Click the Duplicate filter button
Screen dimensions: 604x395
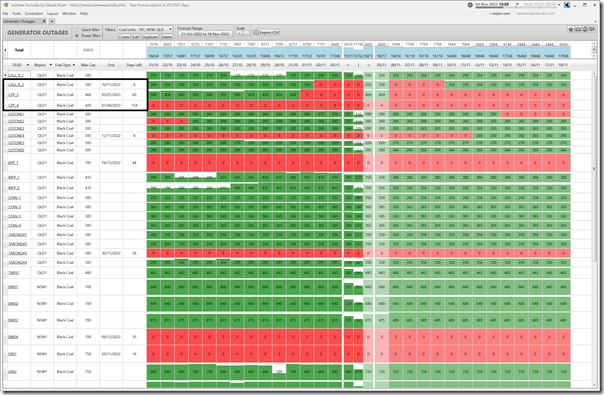(150, 37)
